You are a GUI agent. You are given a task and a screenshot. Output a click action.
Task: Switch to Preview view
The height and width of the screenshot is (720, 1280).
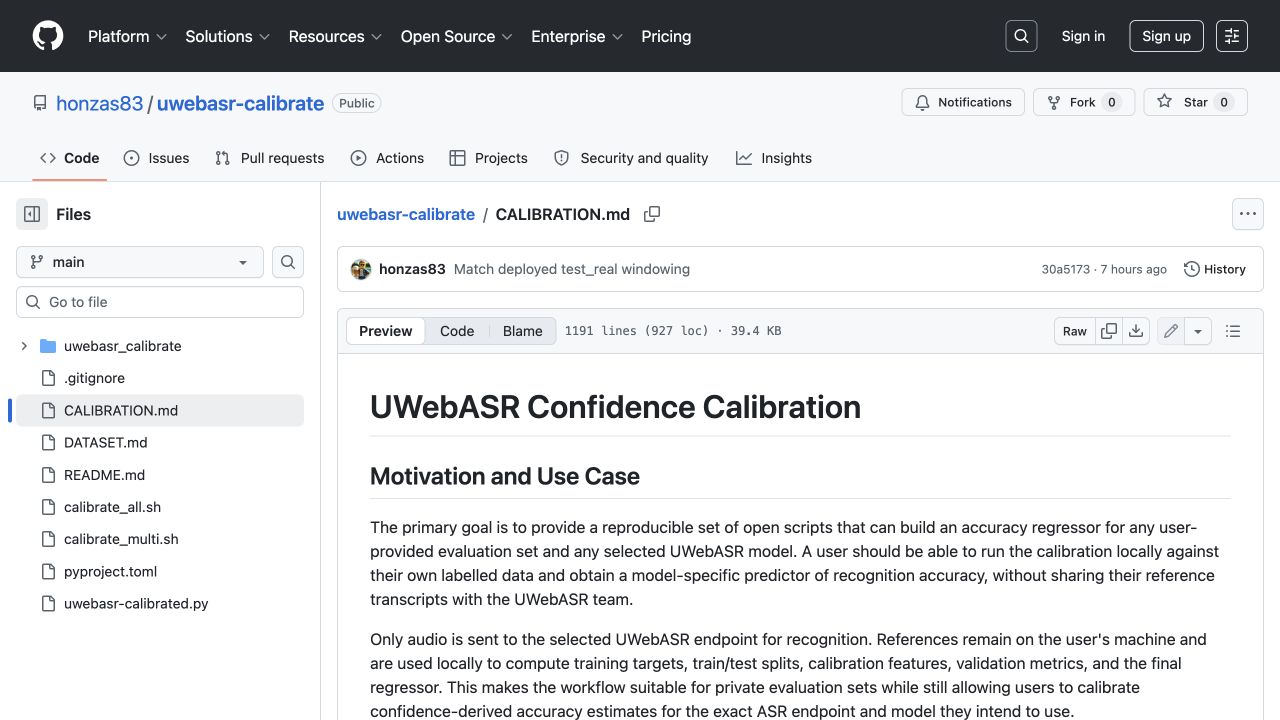[x=386, y=331]
